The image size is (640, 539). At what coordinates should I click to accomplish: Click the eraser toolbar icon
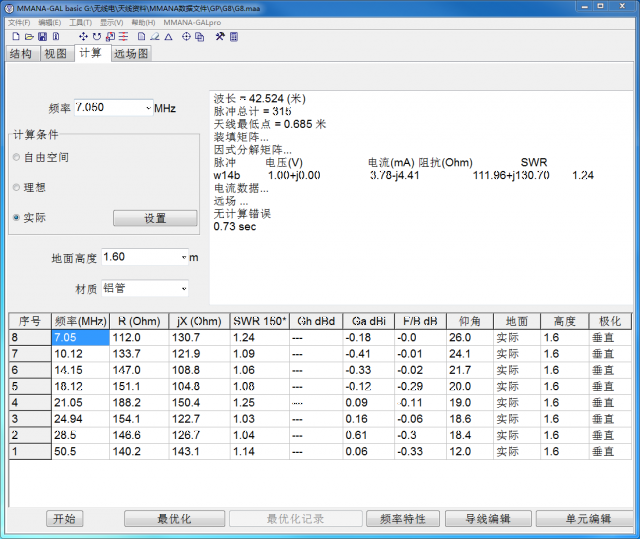point(155,37)
